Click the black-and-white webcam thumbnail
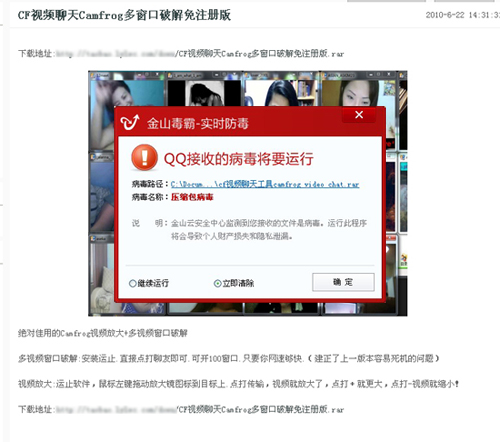 tap(204, 93)
